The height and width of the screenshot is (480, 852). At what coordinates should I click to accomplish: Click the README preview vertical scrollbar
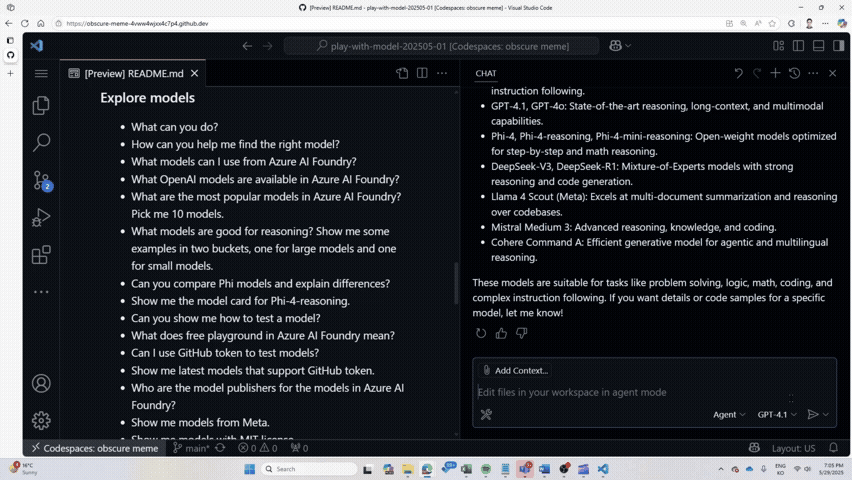(x=456, y=284)
